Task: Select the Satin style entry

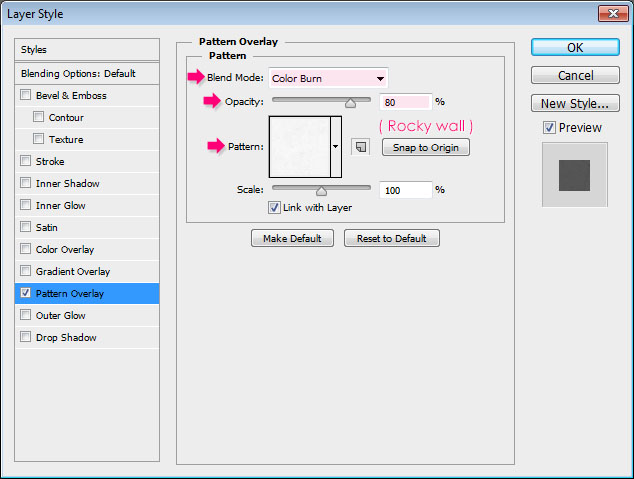Action: click(x=87, y=227)
